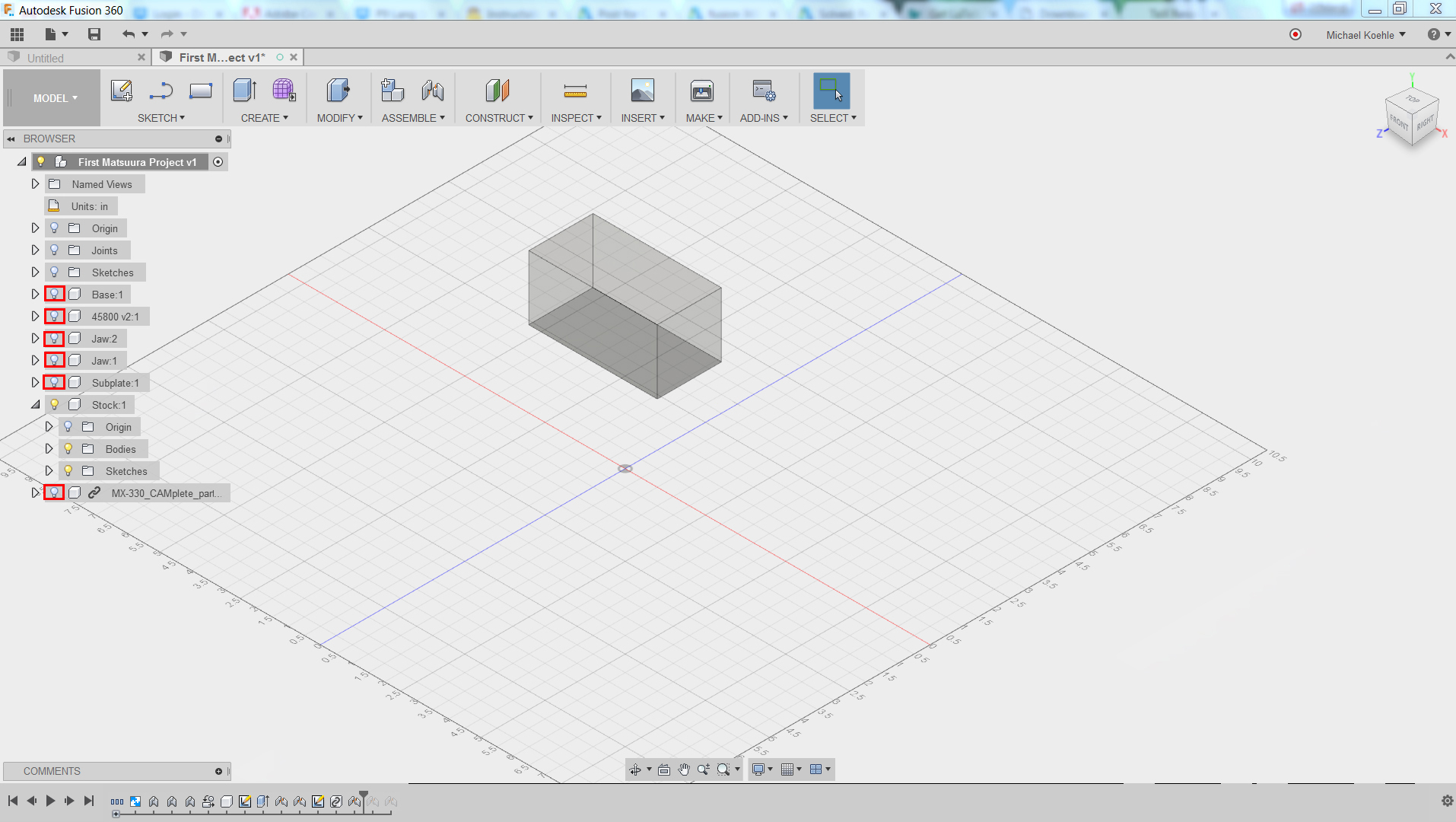Open the 3D Print icon under Make
The image size is (1456, 822).
coord(702,91)
